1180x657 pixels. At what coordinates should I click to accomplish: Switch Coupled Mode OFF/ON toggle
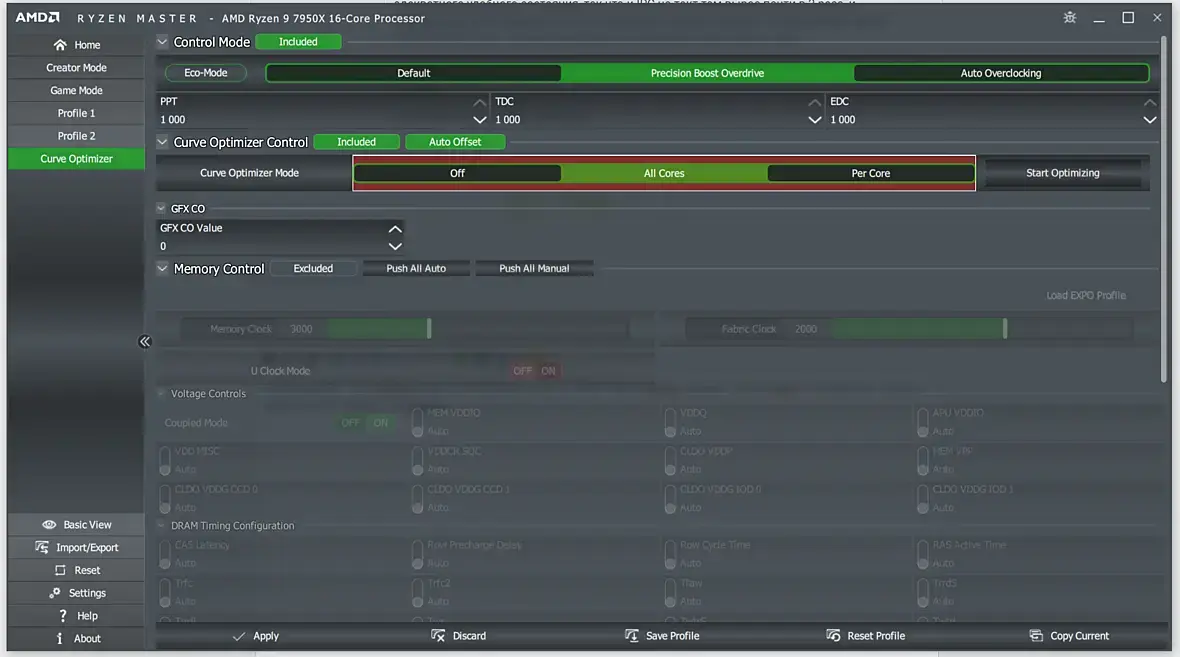click(x=365, y=423)
